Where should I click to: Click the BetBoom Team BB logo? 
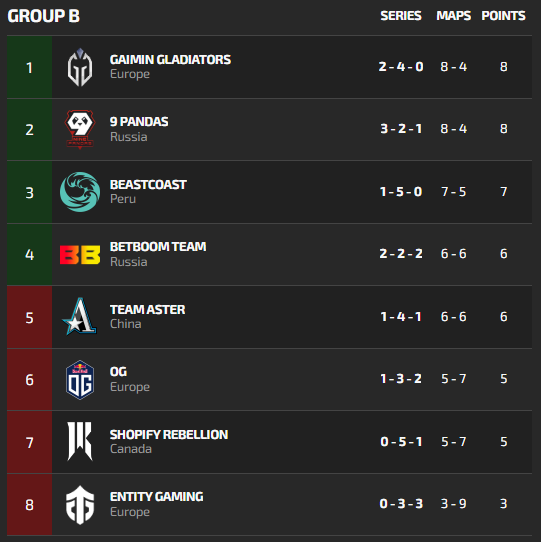pos(80,255)
